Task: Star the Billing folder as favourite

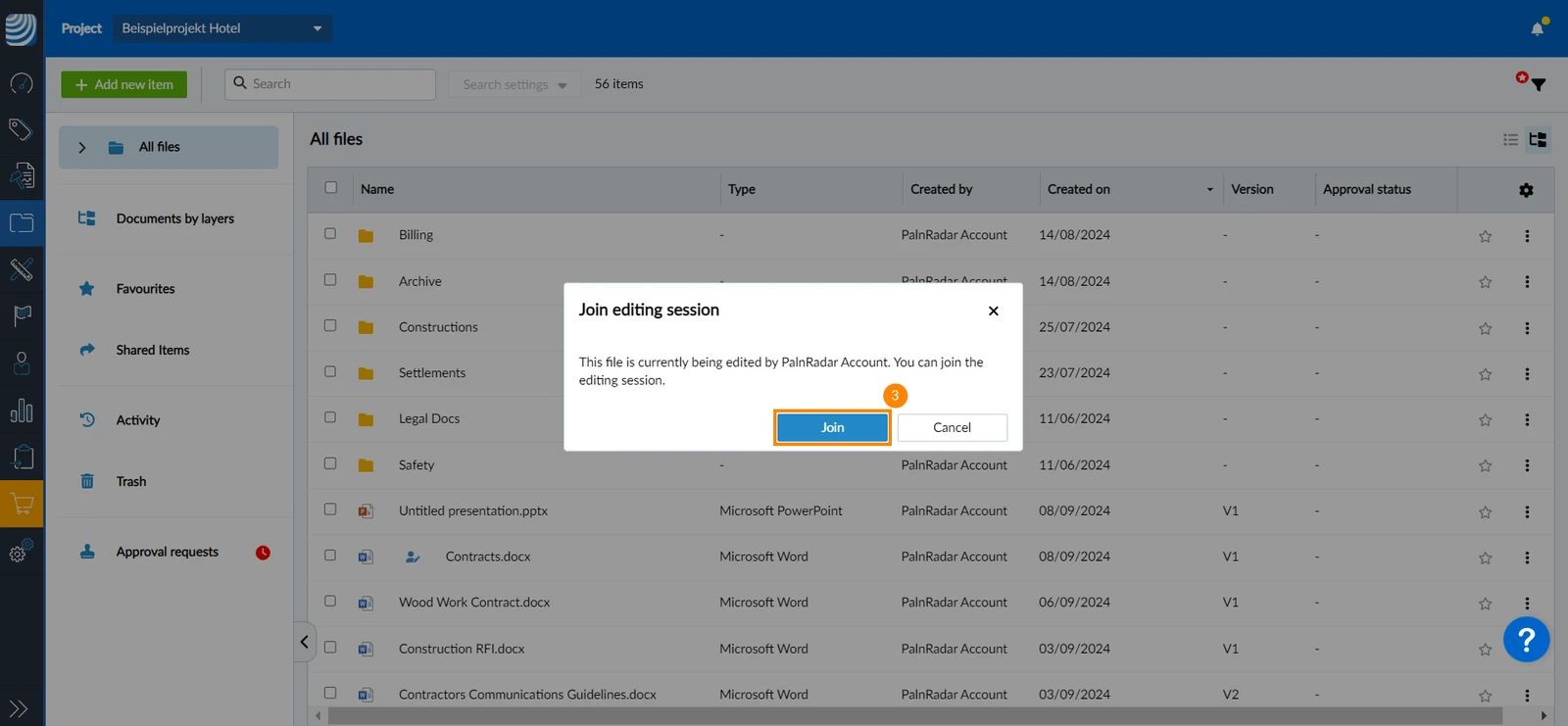Action: click(x=1485, y=236)
